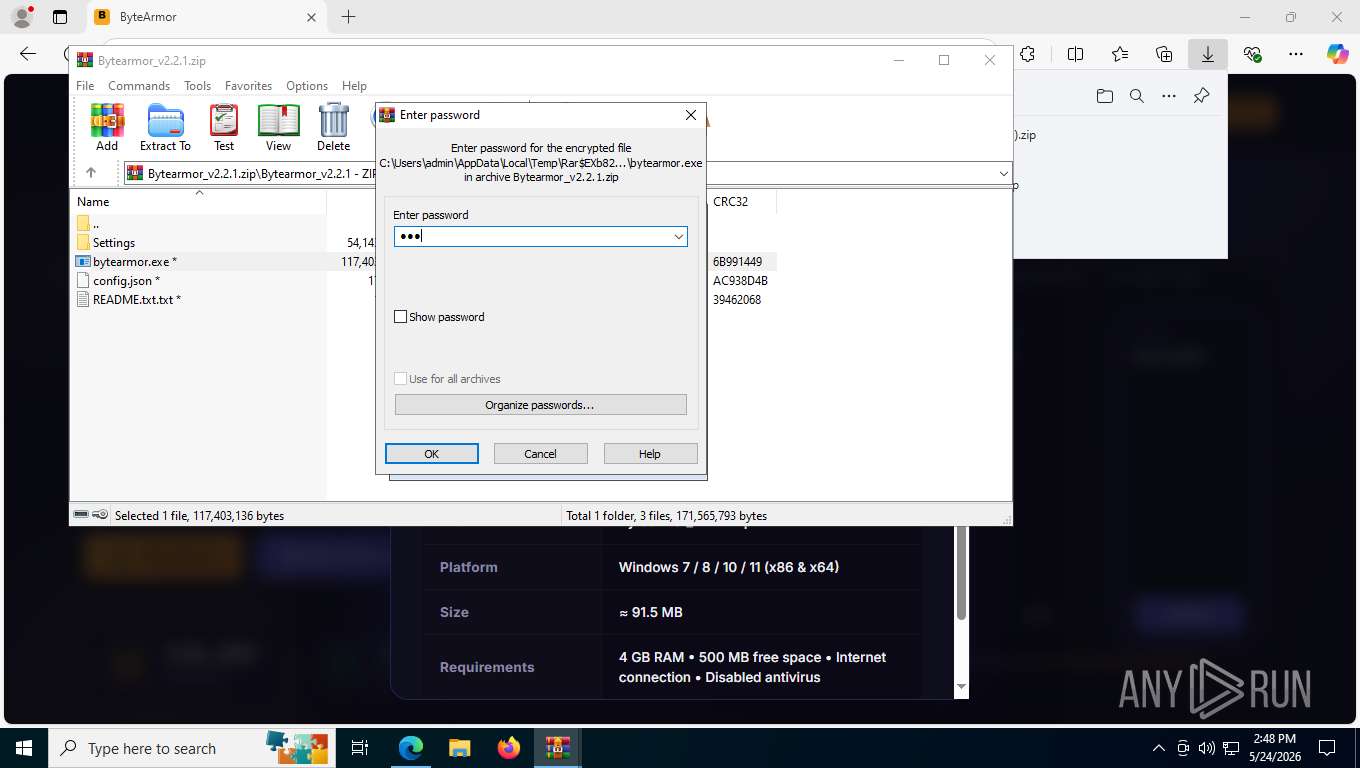Click the Edge back arrow
This screenshot has width=1360, height=768.
28,54
